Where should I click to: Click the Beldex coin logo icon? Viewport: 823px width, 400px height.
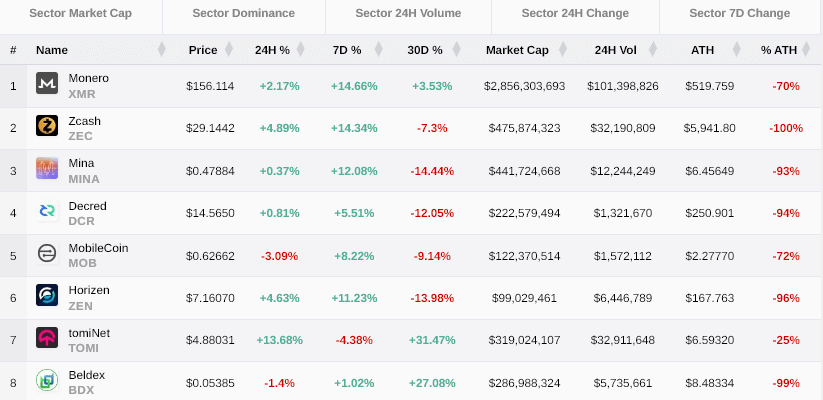47,380
